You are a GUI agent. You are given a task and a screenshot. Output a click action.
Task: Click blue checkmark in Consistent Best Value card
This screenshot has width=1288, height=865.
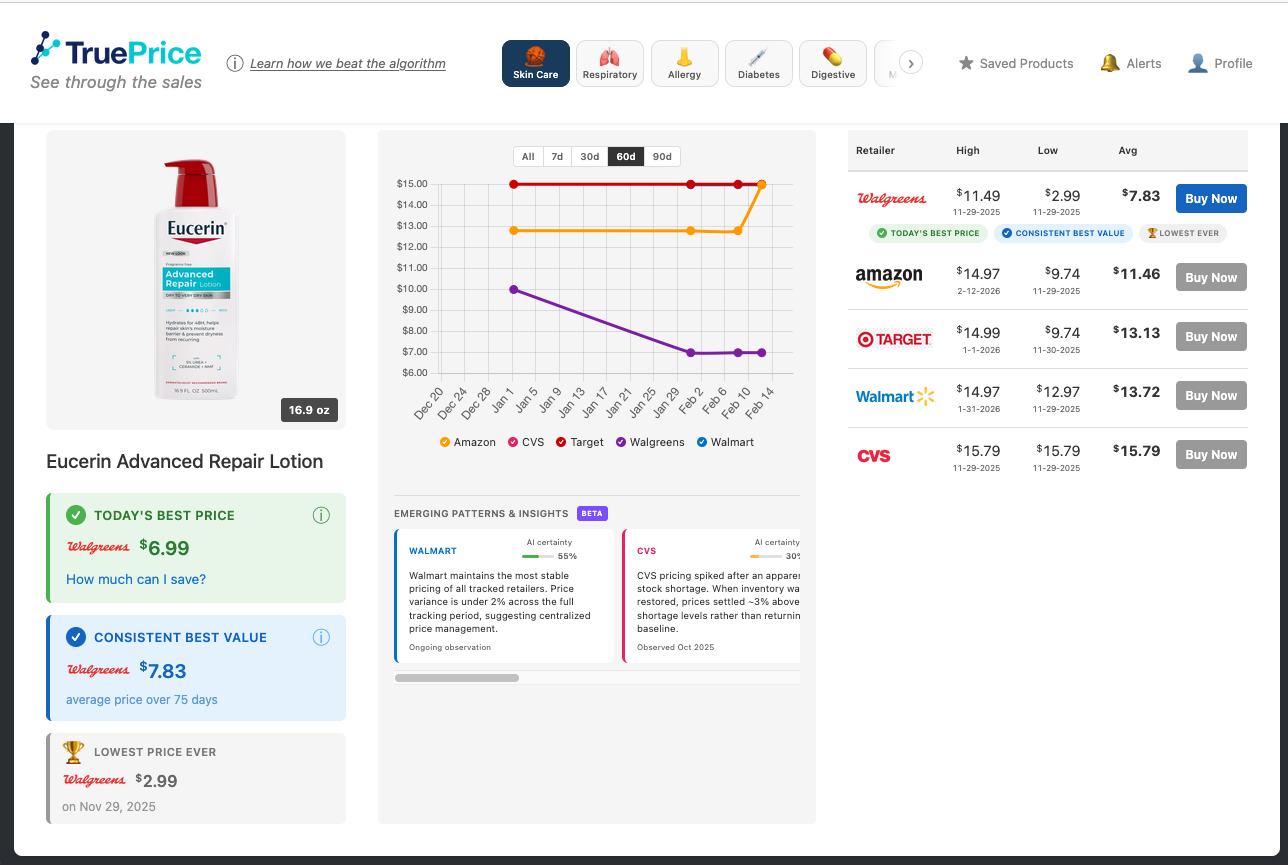[76, 637]
